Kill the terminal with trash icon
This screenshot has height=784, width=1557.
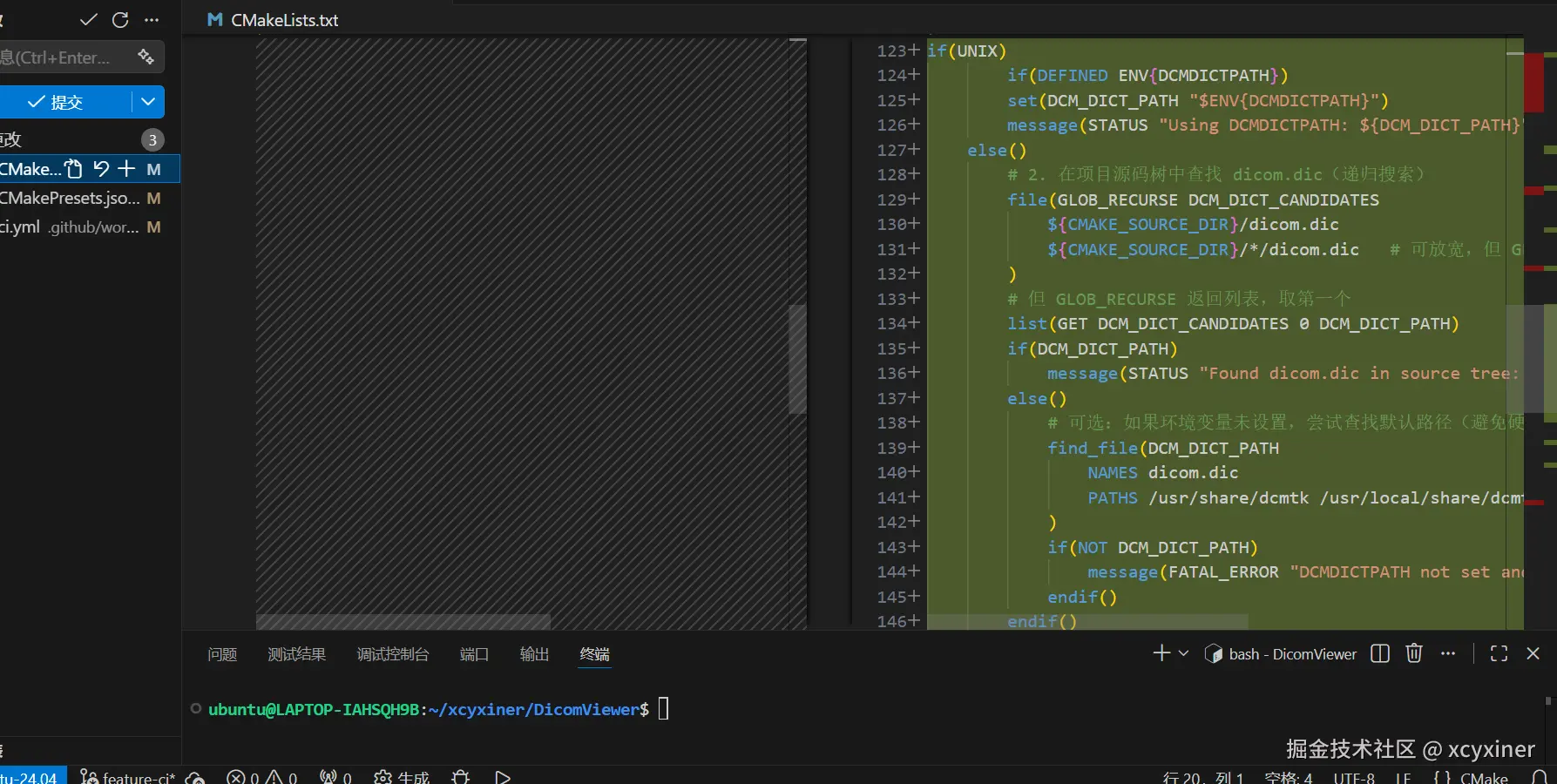point(1414,653)
